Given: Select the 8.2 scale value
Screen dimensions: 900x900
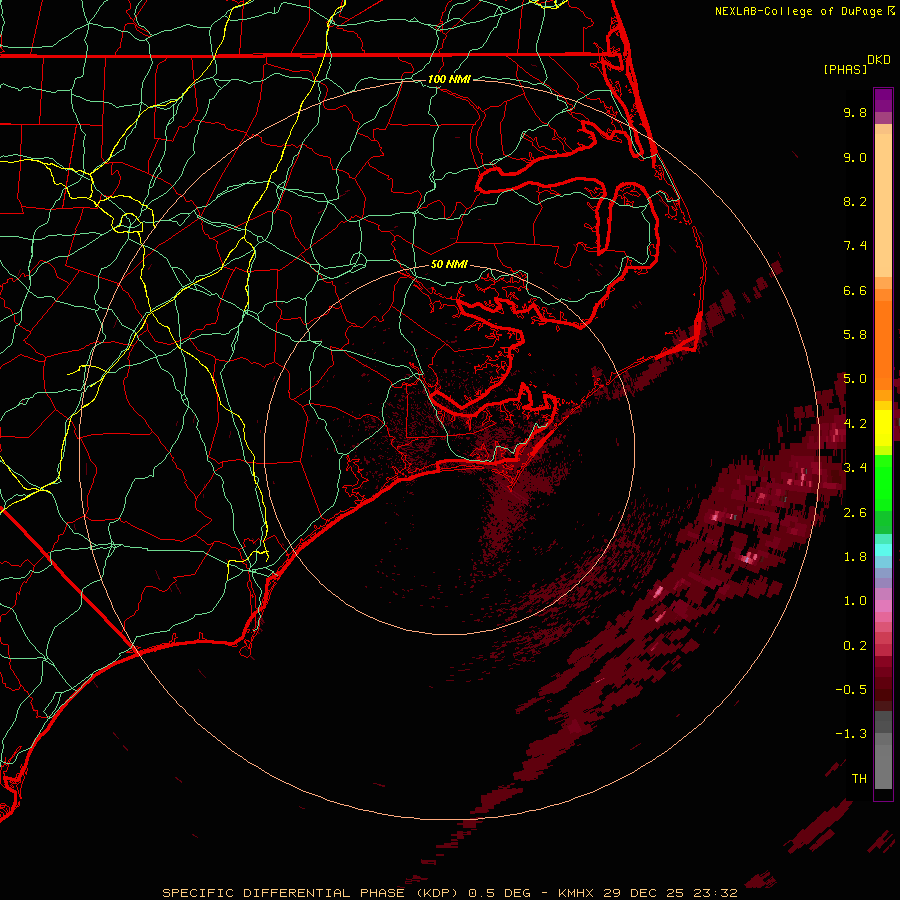Looking at the screenshot, I should 855,201.
